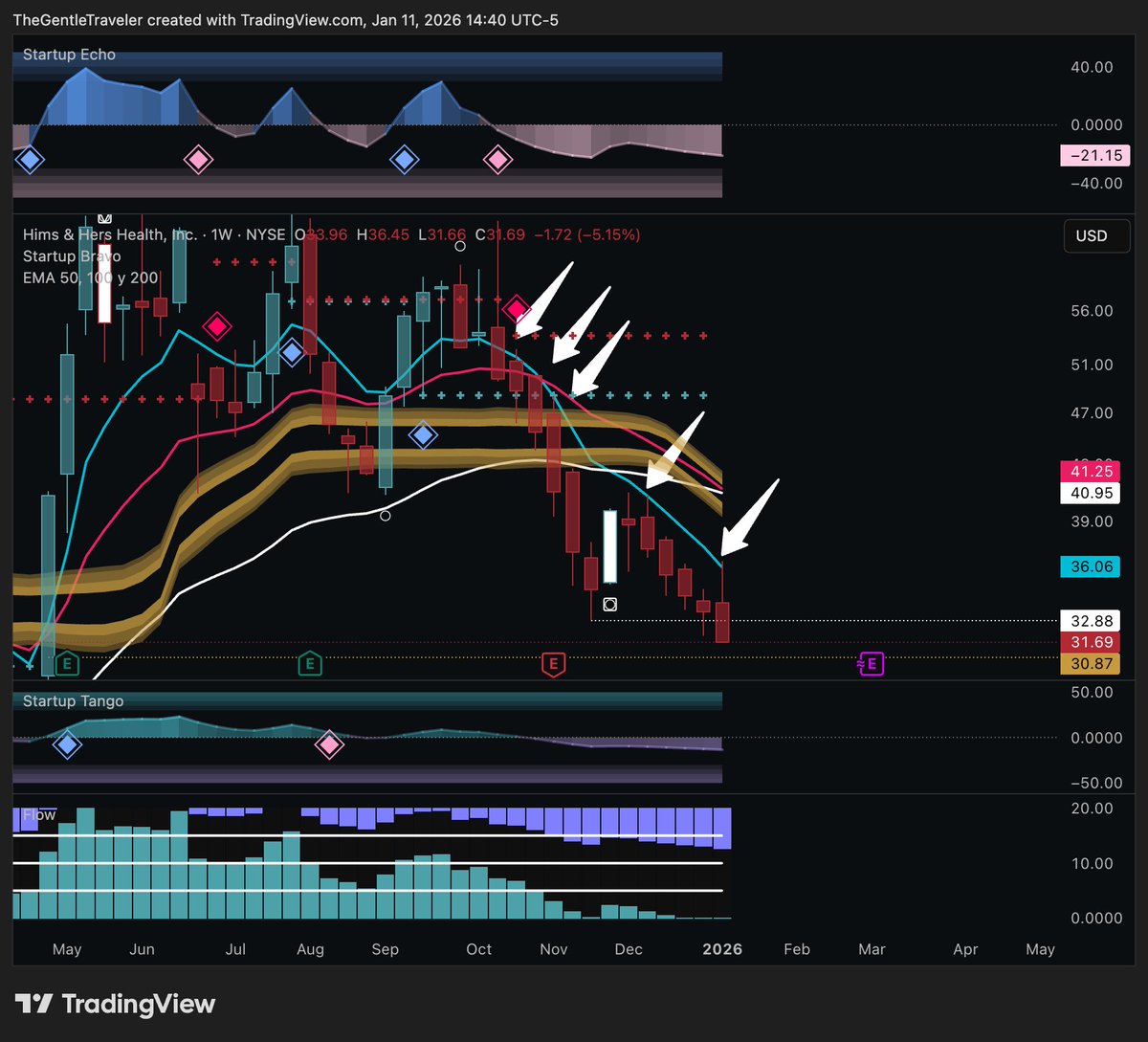The width and height of the screenshot is (1148, 1042).
Task: Click the pink diamond near Oct in Startup Echo
Action: click(x=497, y=160)
